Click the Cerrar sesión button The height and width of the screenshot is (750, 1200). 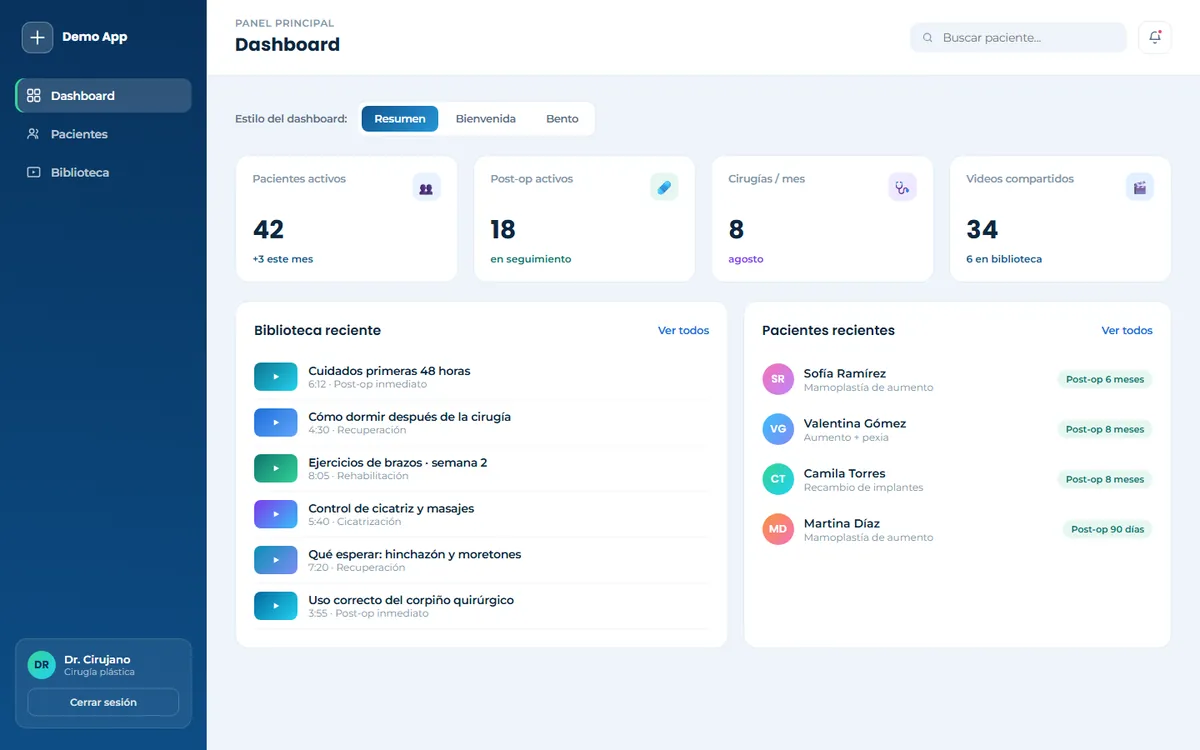click(103, 702)
